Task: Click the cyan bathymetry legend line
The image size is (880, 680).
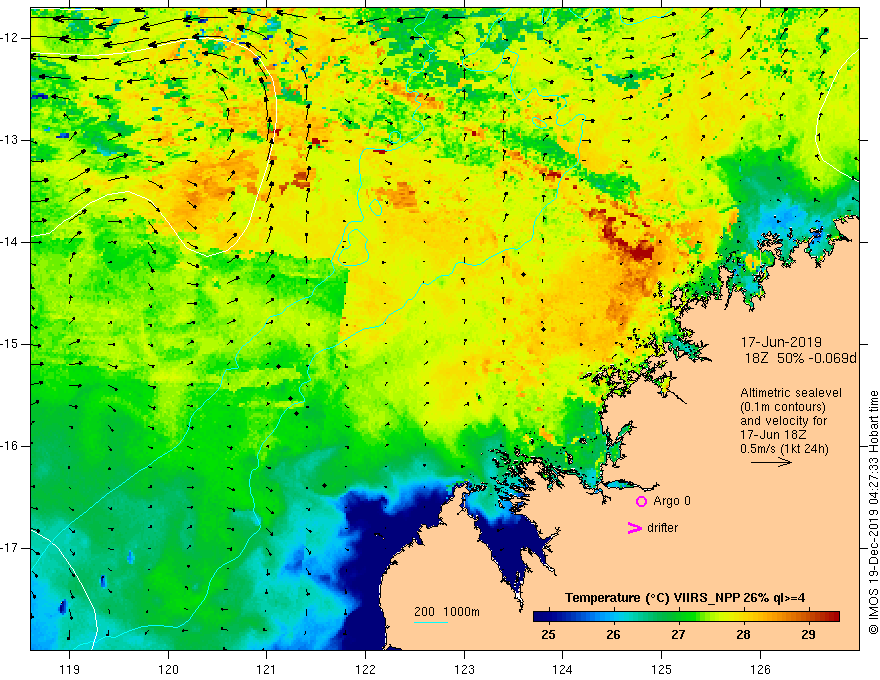Action: pyautogui.click(x=430, y=622)
